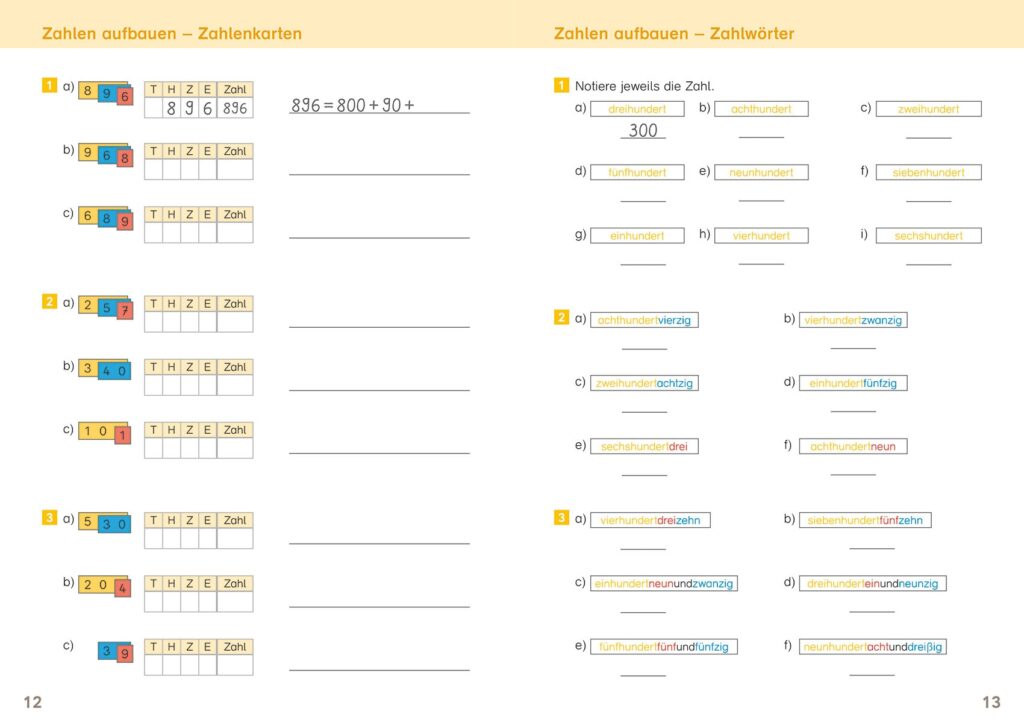Click heading 'Zahlen aufbauen – Zahlwörter'
Screen dimensions: 1024x723
pos(674,34)
